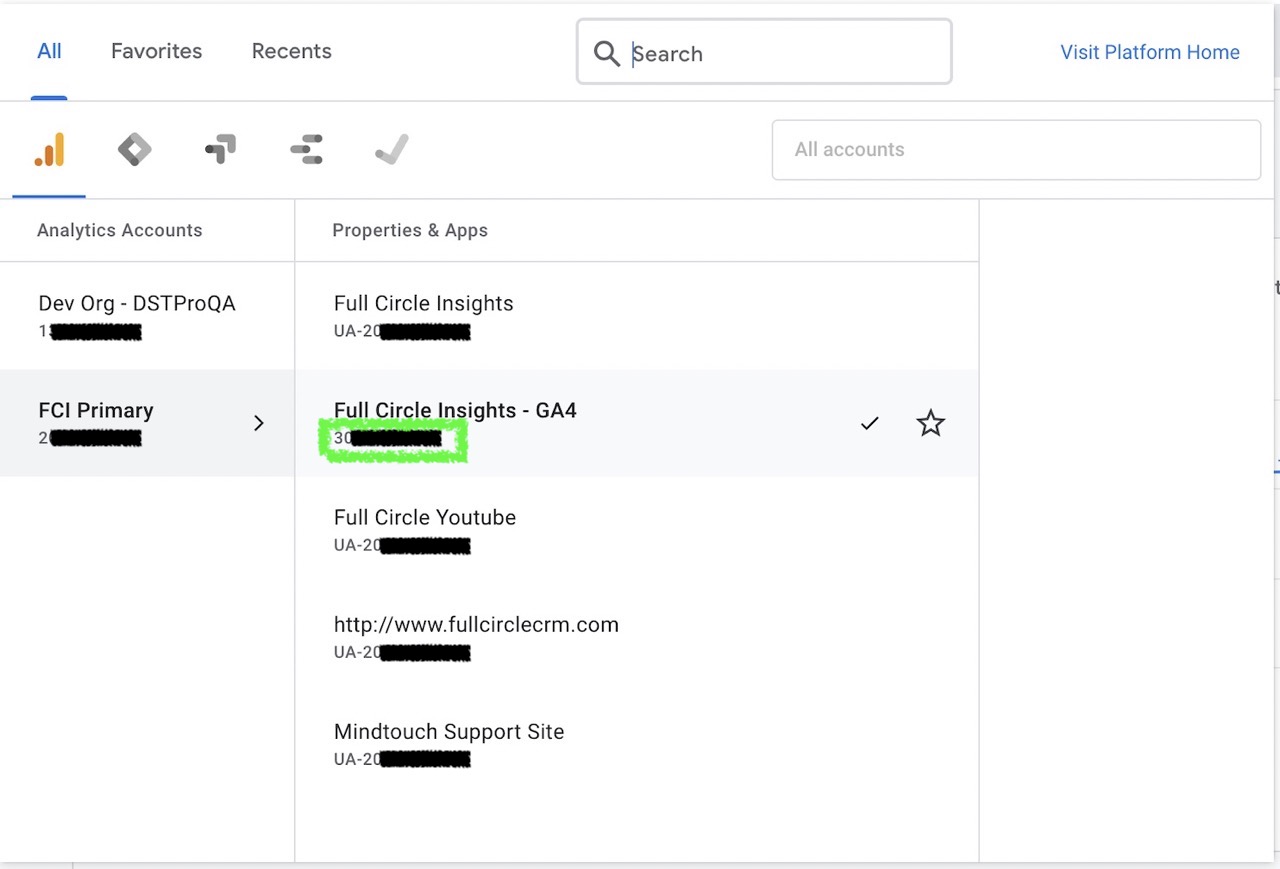The image size is (1280, 869).
Task: Open the Full Circle Insights property
Action: click(x=637, y=316)
